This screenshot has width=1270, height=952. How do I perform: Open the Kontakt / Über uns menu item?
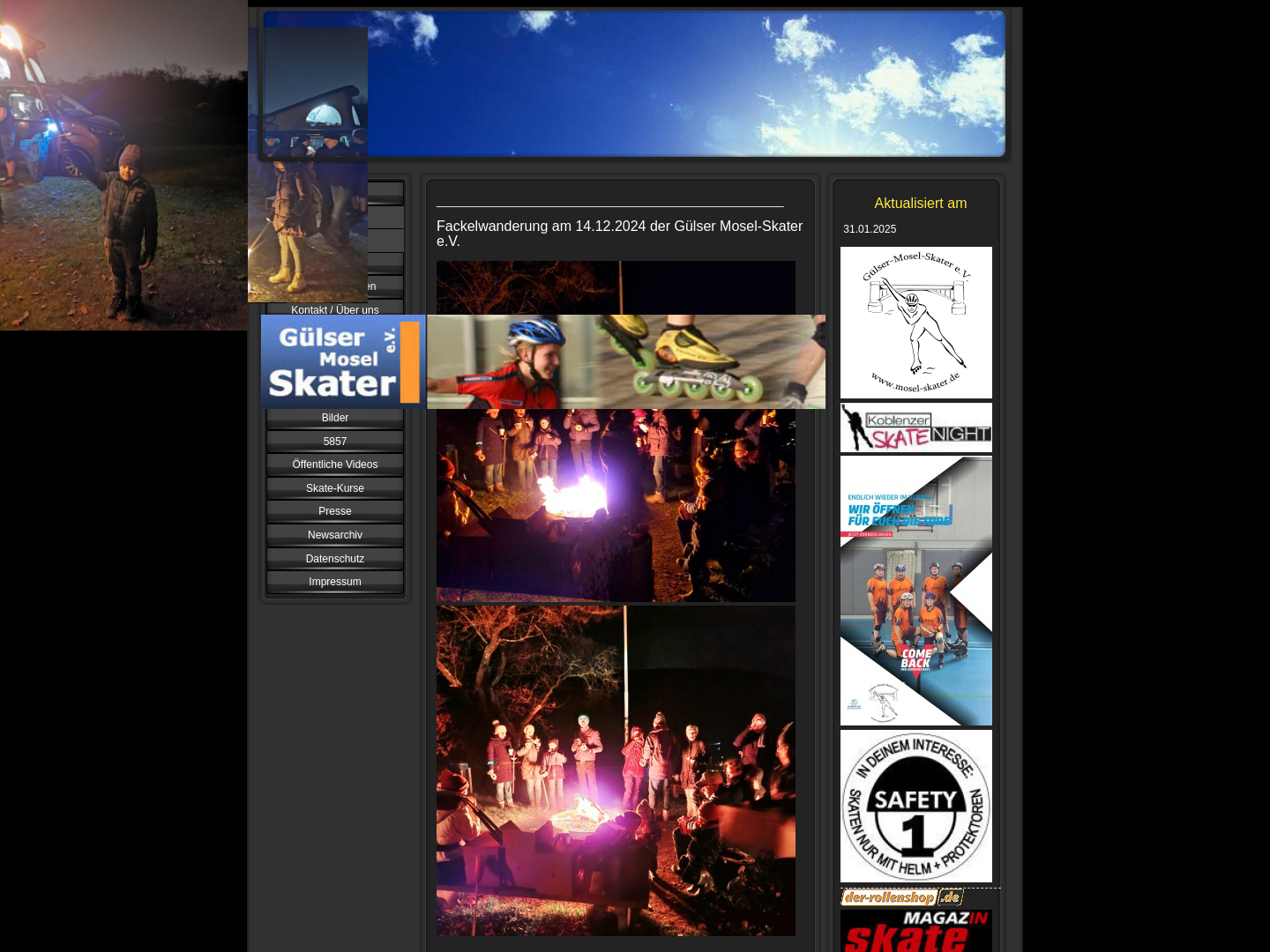click(335, 309)
